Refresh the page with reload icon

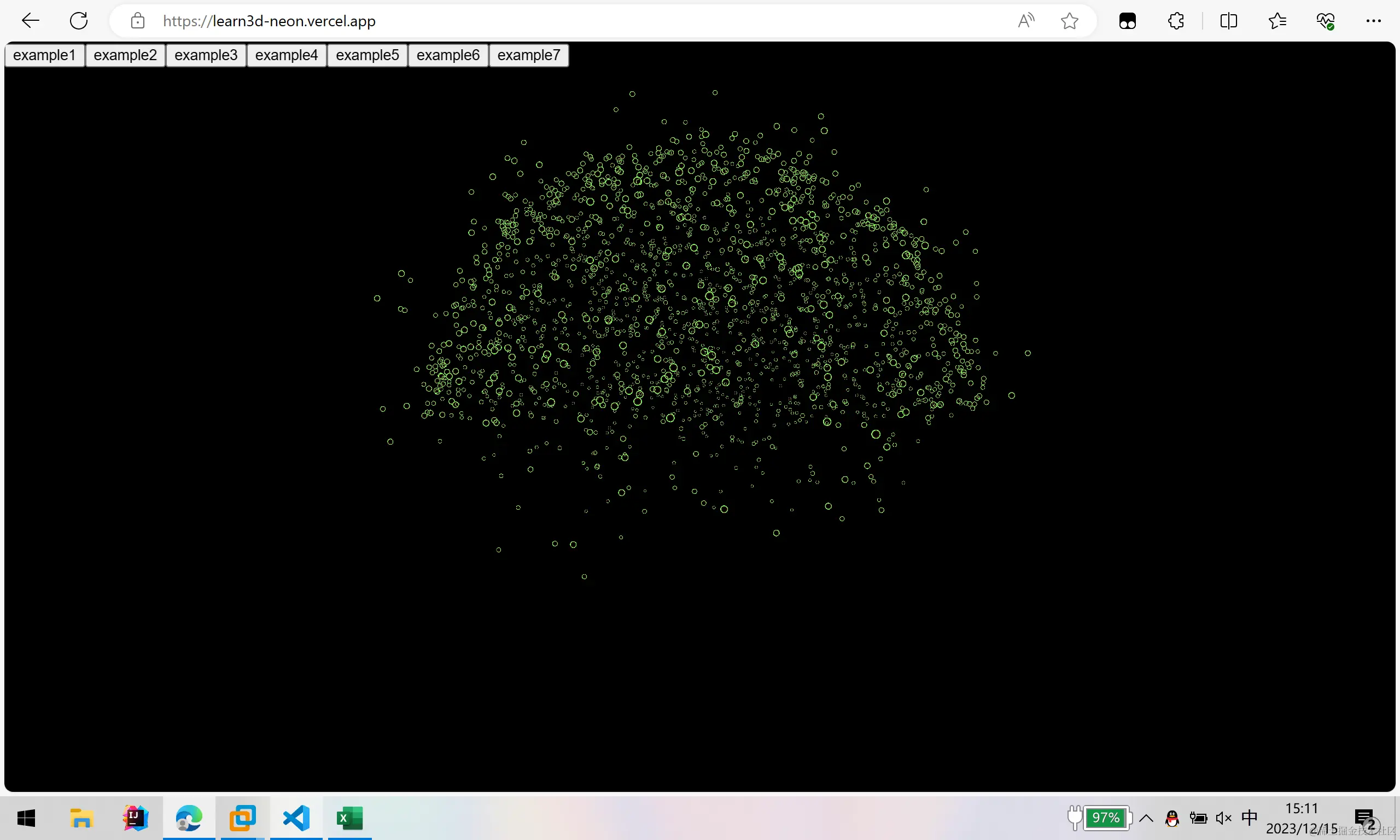tap(79, 21)
